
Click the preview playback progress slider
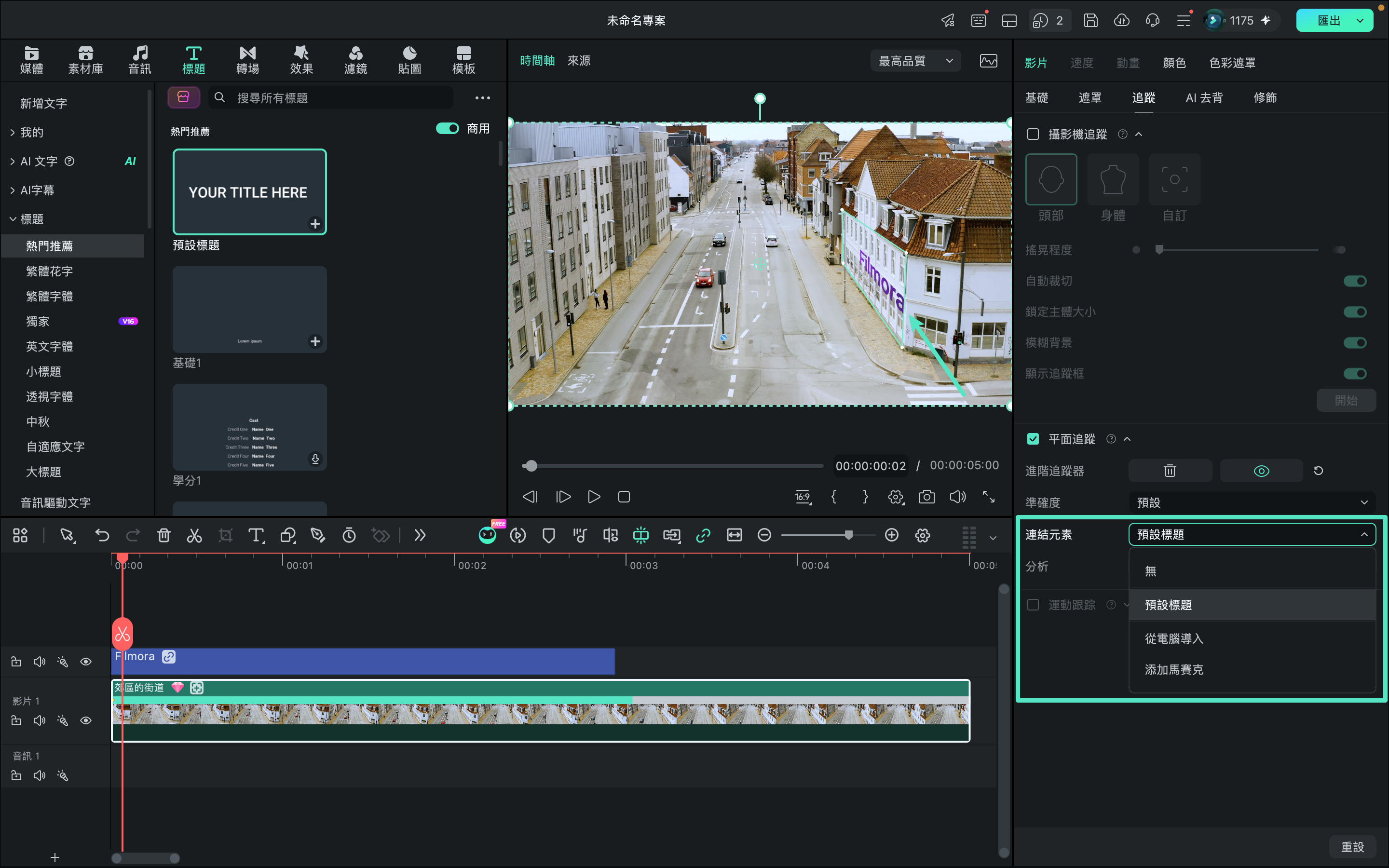(x=672, y=465)
